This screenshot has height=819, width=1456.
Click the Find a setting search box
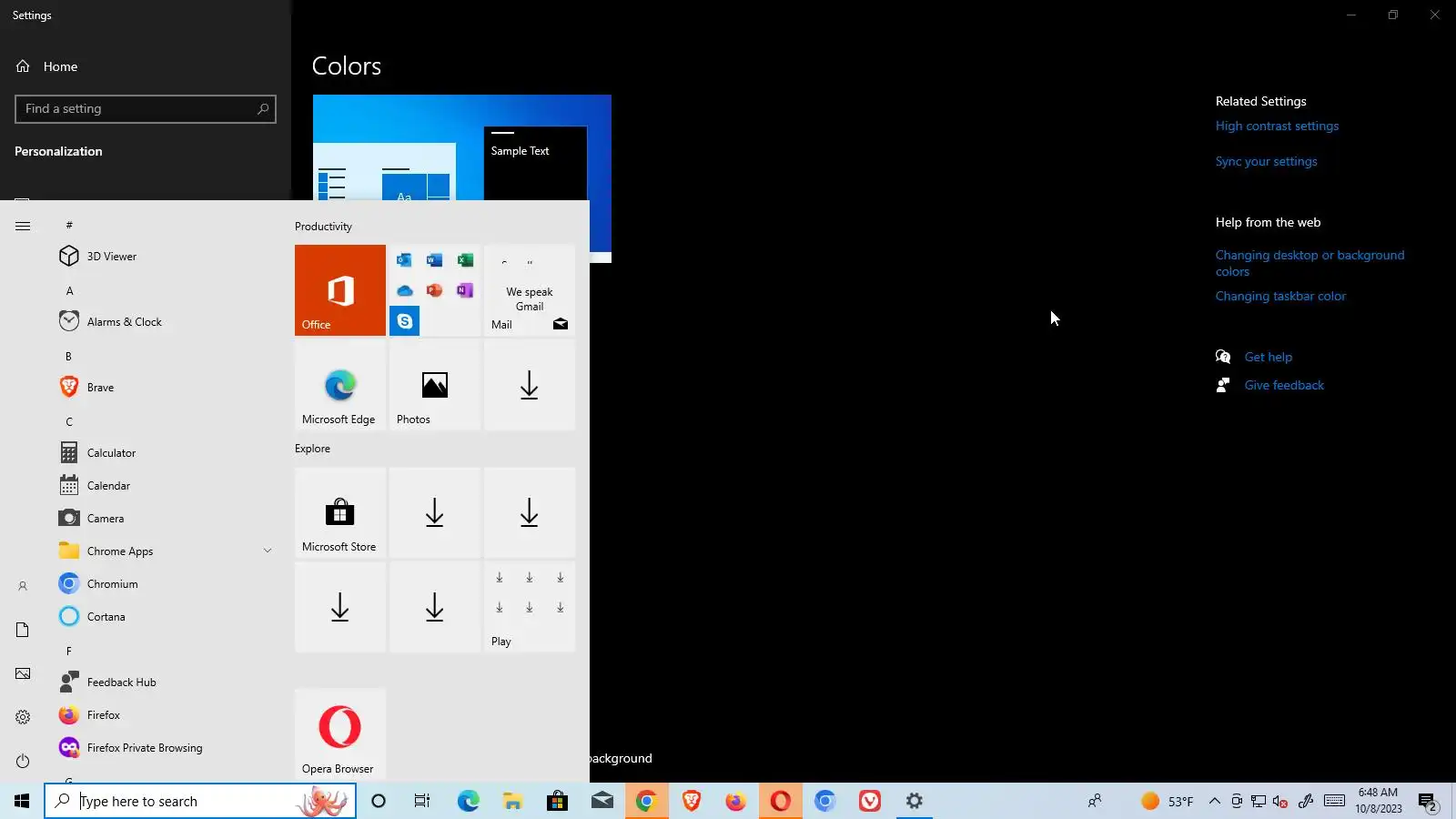pos(146,109)
